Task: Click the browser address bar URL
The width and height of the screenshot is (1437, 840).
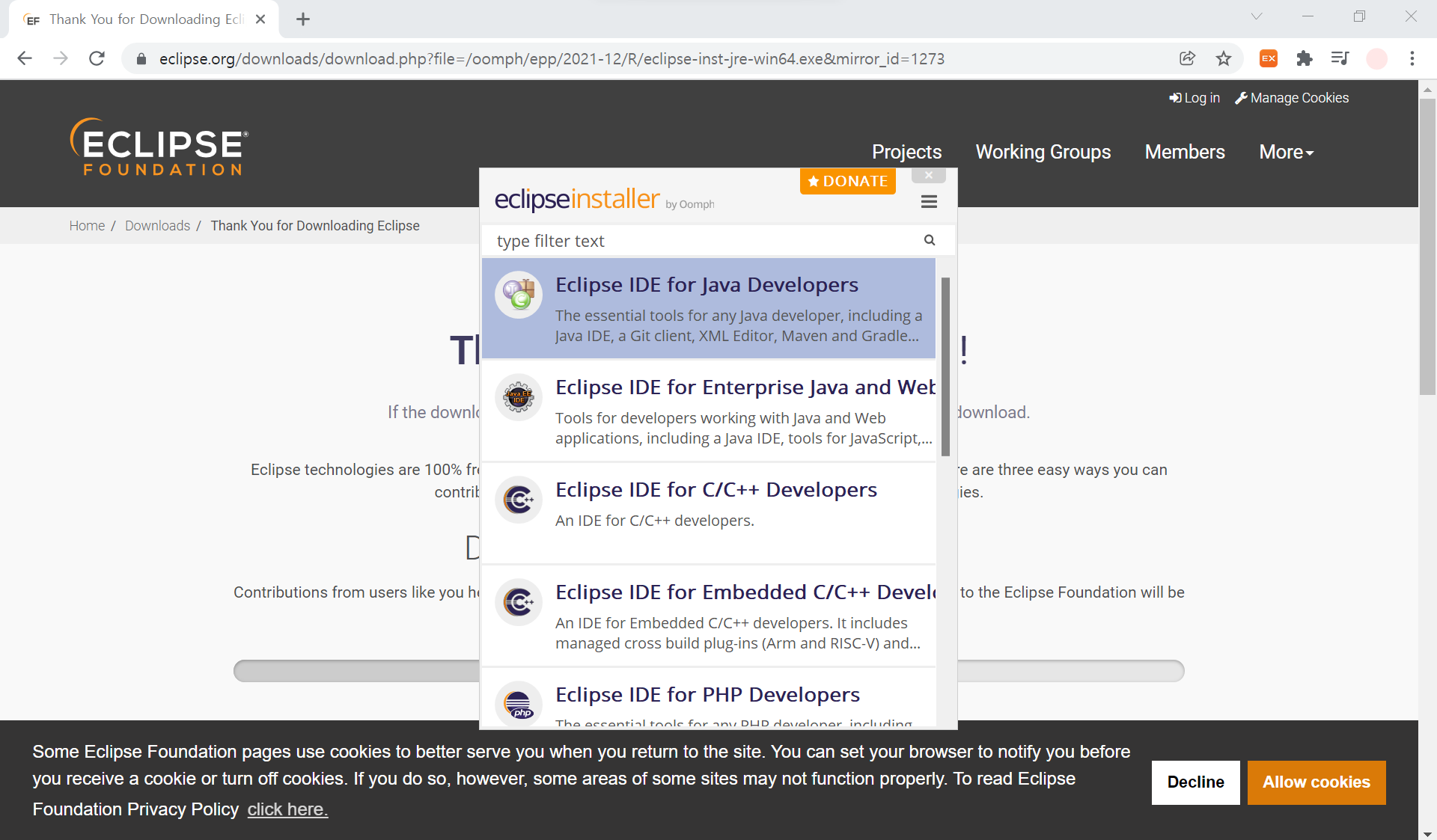Action: [x=552, y=59]
